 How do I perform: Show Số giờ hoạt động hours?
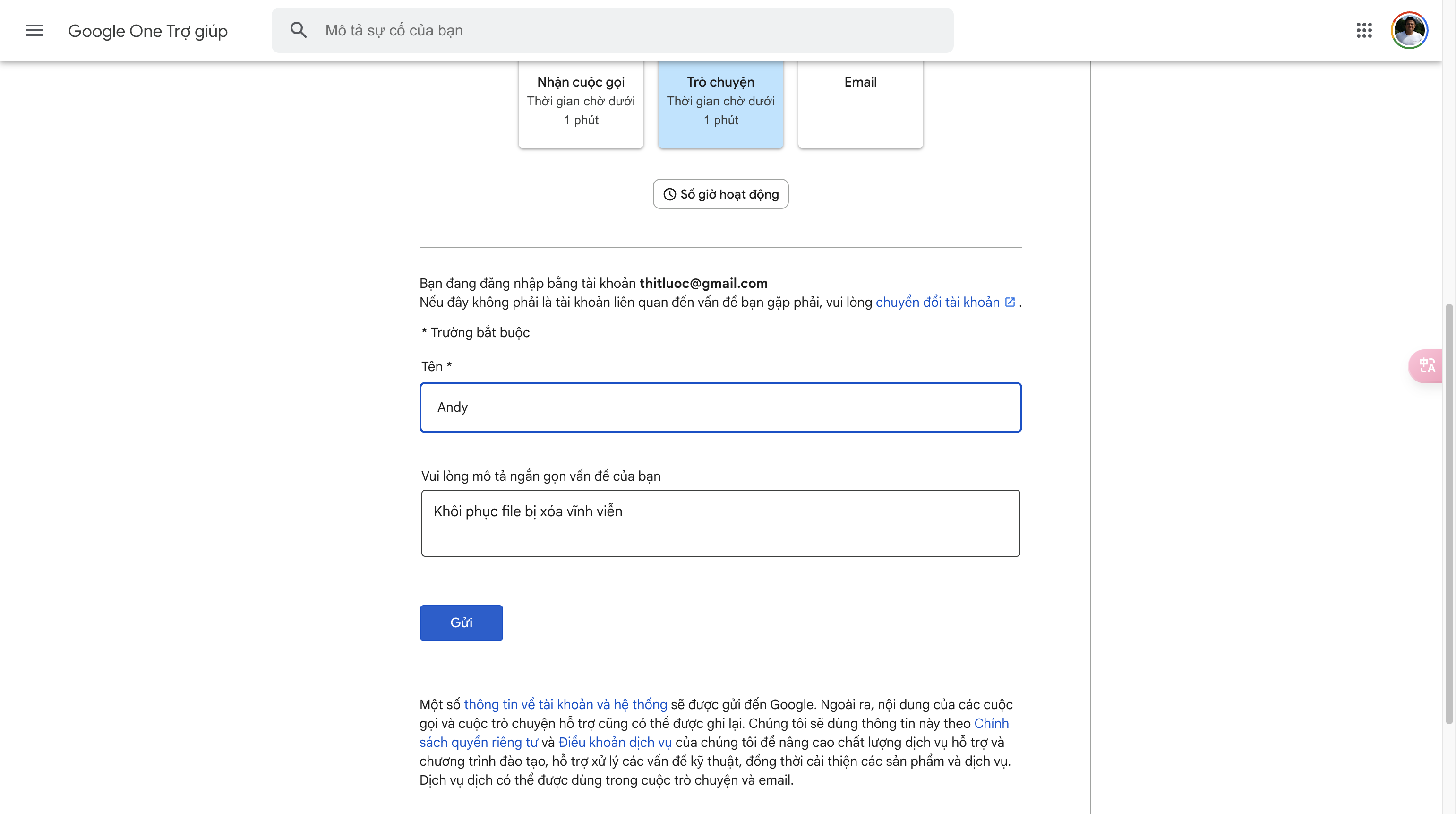pos(720,194)
